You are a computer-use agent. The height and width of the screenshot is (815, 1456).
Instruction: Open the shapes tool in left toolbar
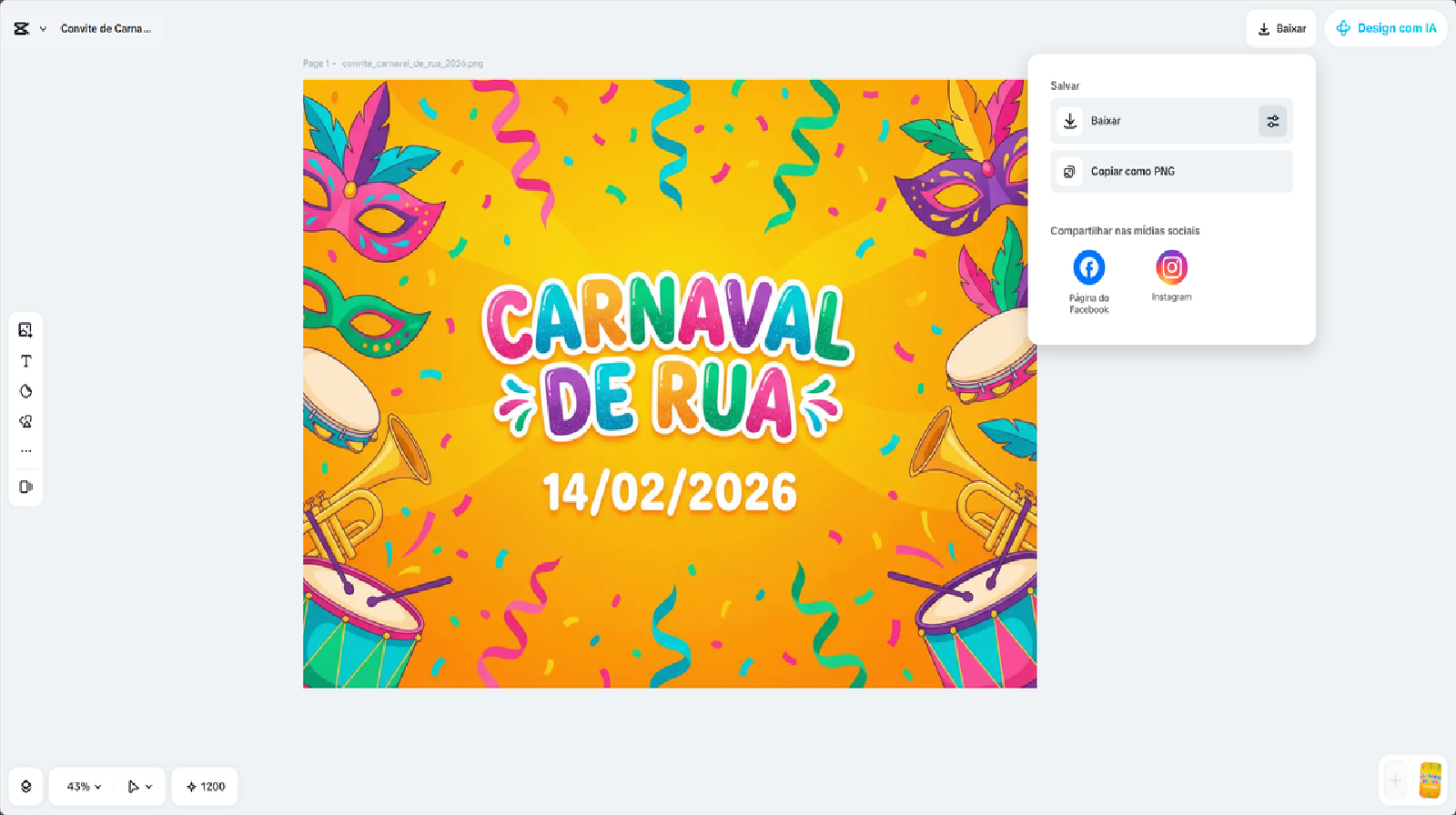tap(25, 391)
